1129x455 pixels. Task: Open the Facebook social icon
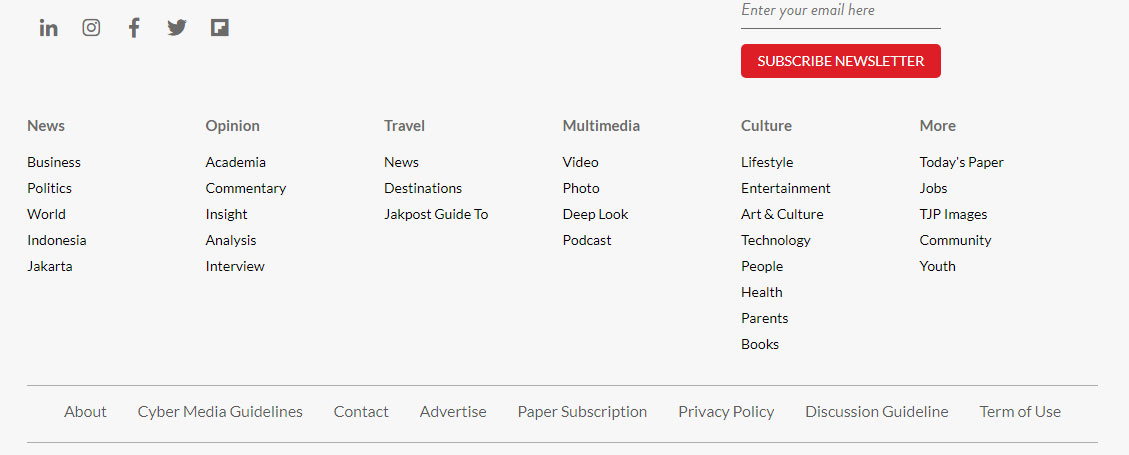pyautogui.click(x=134, y=28)
